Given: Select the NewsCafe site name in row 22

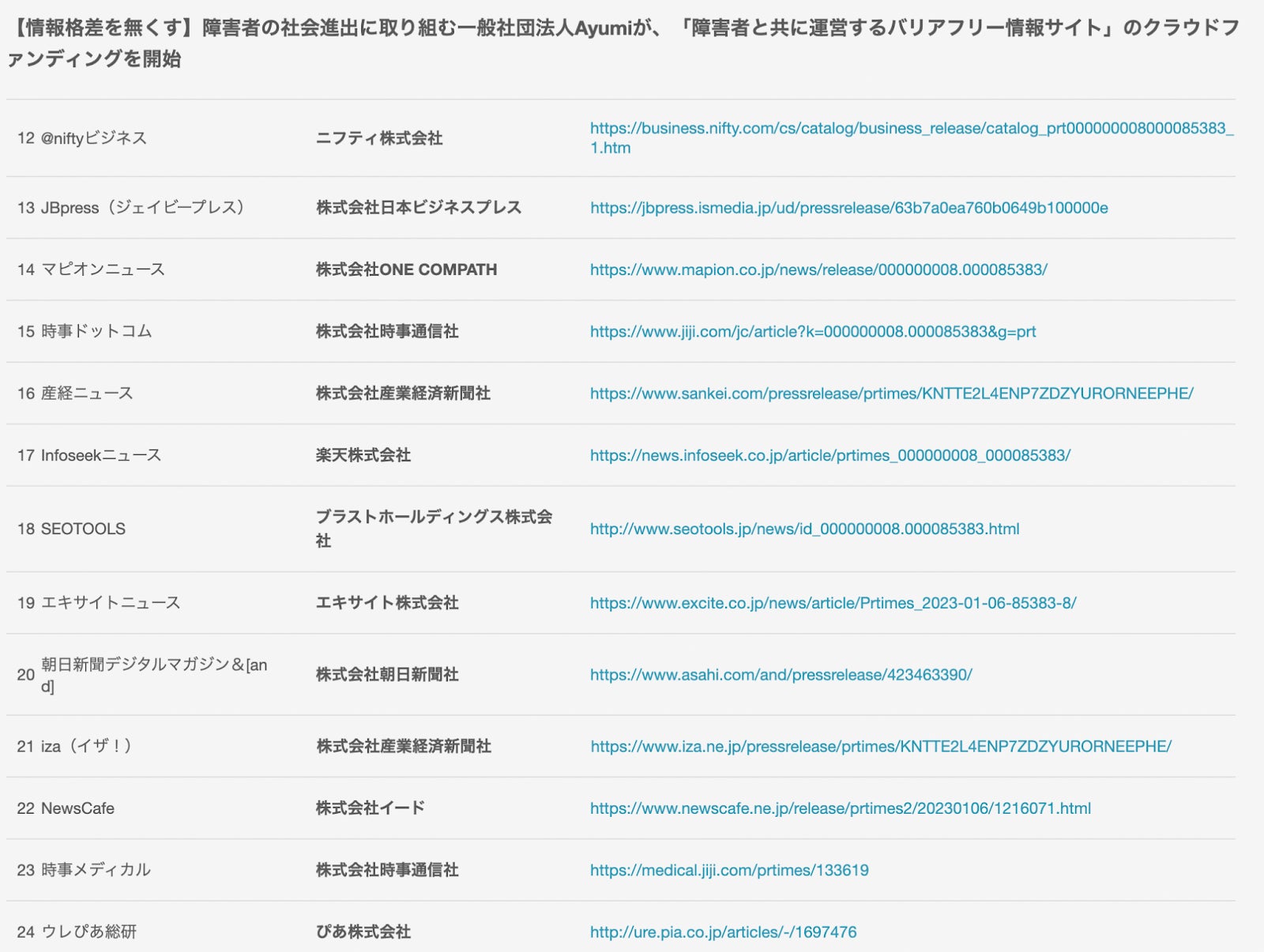Looking at the screenshot, I should pos(77,808).
